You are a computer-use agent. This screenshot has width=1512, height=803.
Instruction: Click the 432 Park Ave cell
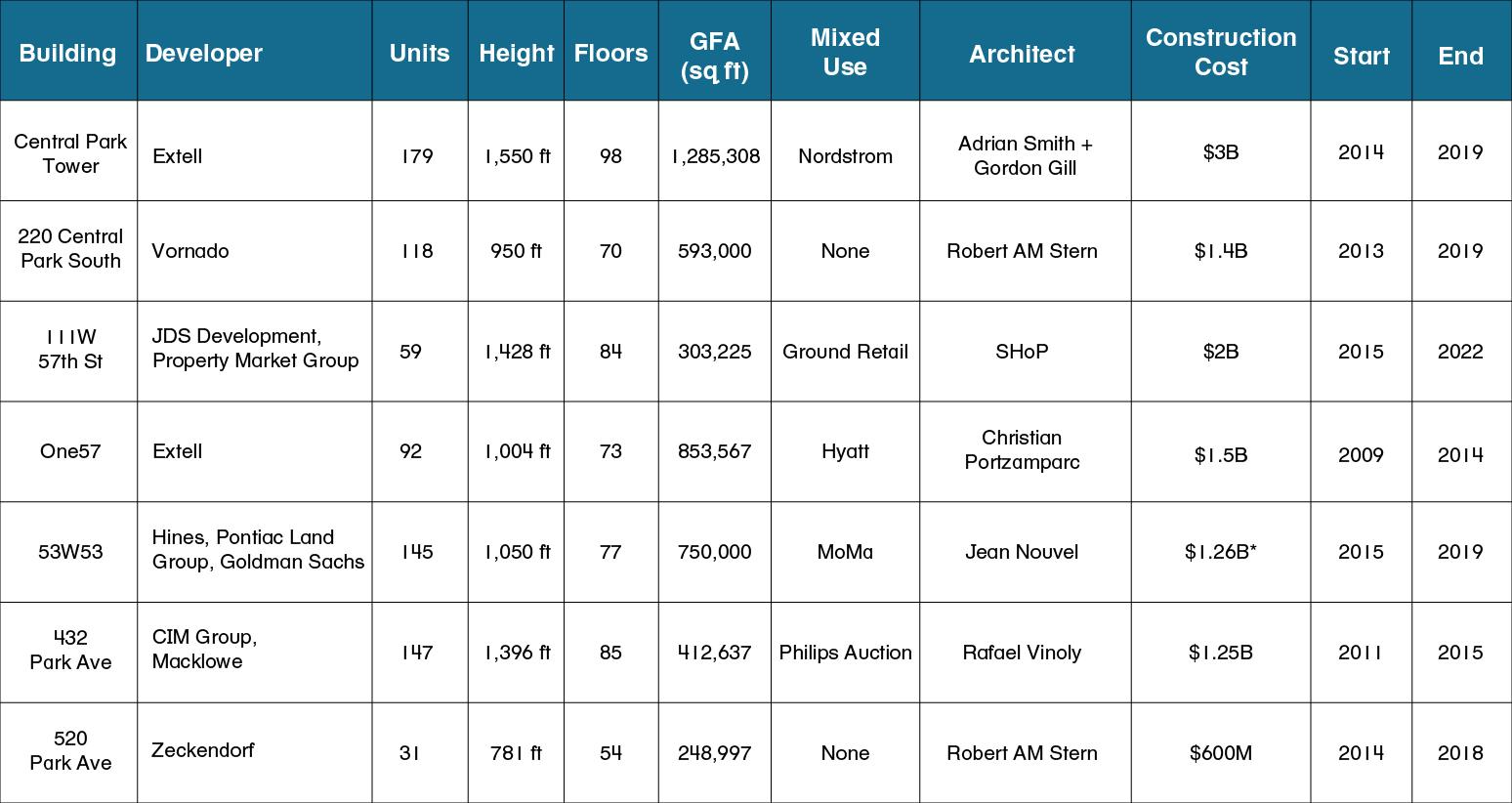70,651
